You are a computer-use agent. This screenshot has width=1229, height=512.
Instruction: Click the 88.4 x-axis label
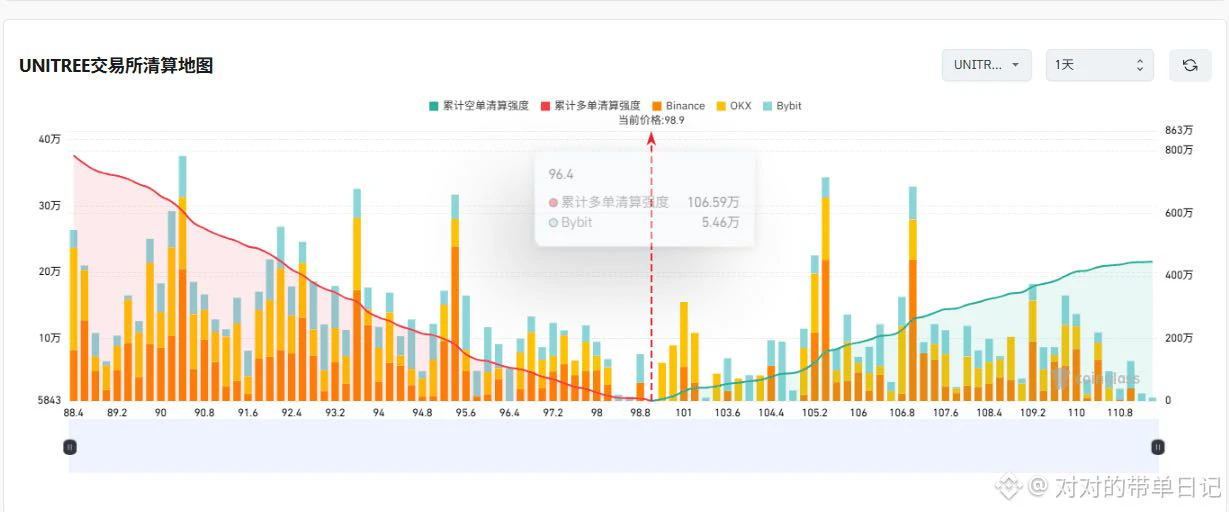(73, 412)
